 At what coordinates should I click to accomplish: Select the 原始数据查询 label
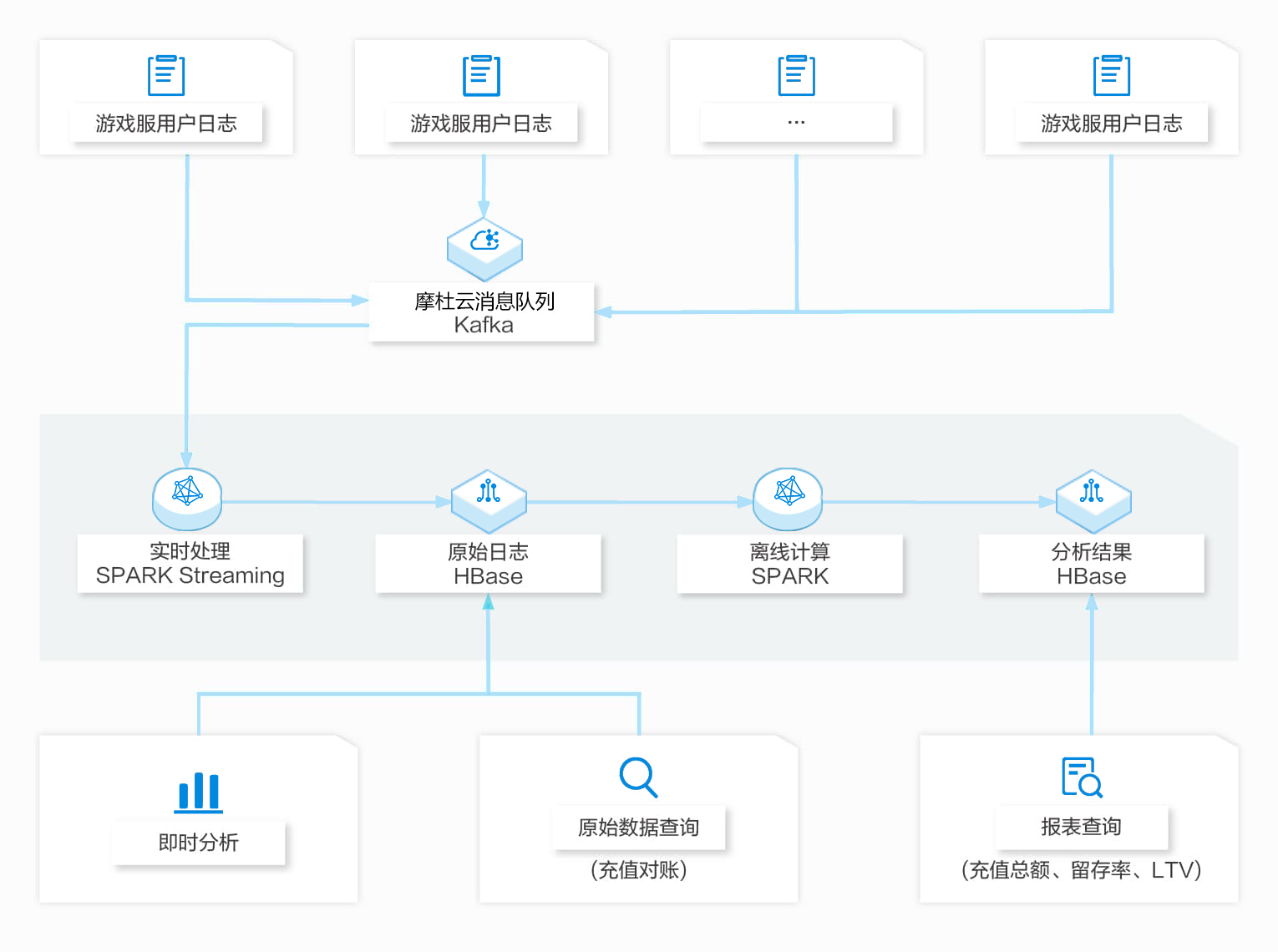pos(639,828)
